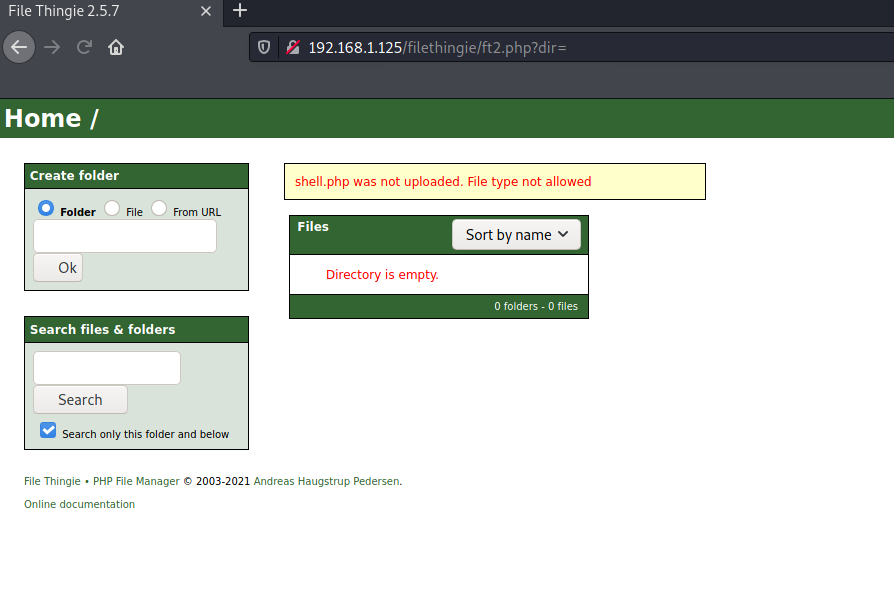Image resolution: width=894 pixels, height=616 pixels.
Task: Go to the browser home page icon
Action: pyautogui.click(x=116, y=47)
